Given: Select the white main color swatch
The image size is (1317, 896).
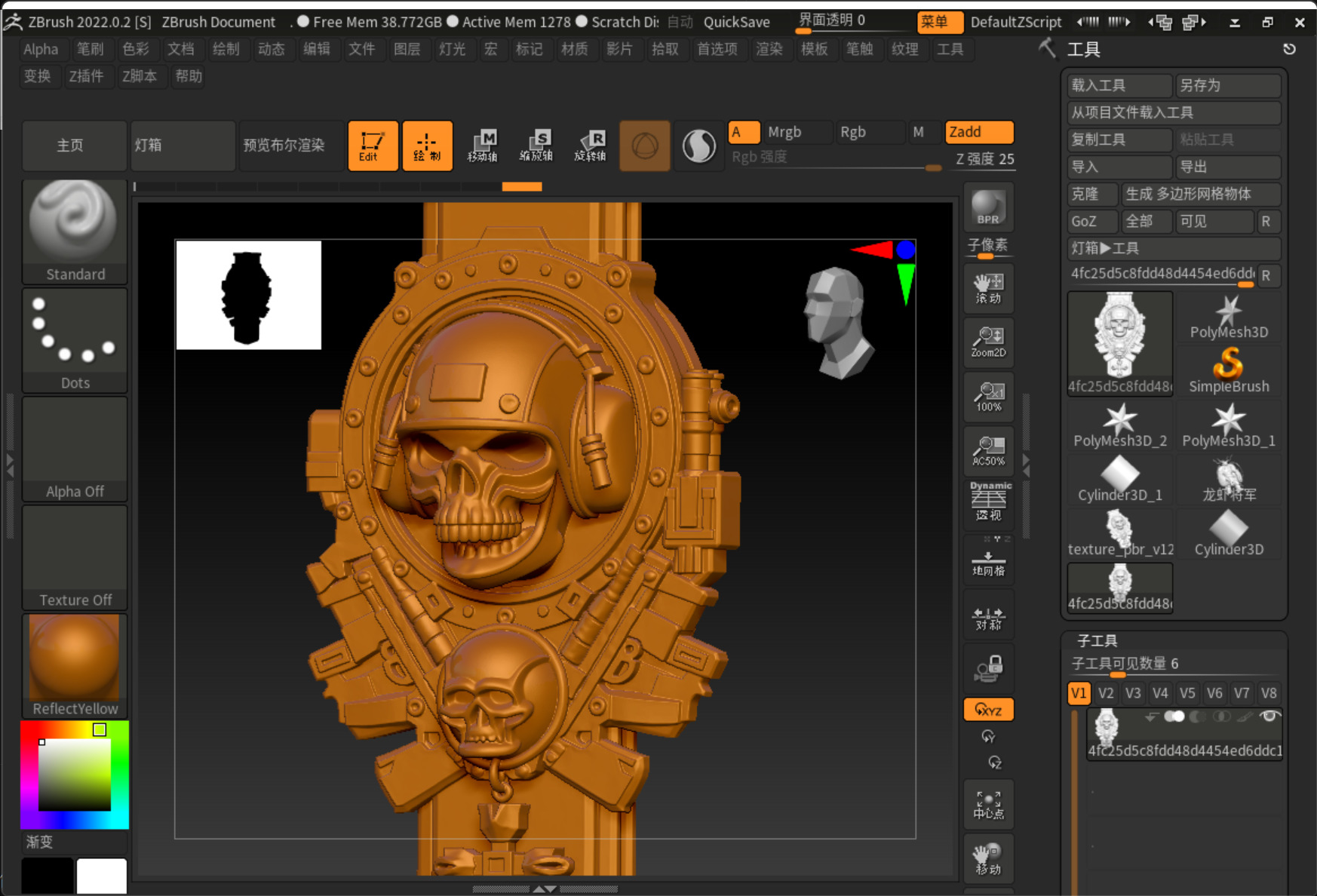Looking at the screenshot, I should (x=102, y=876).
